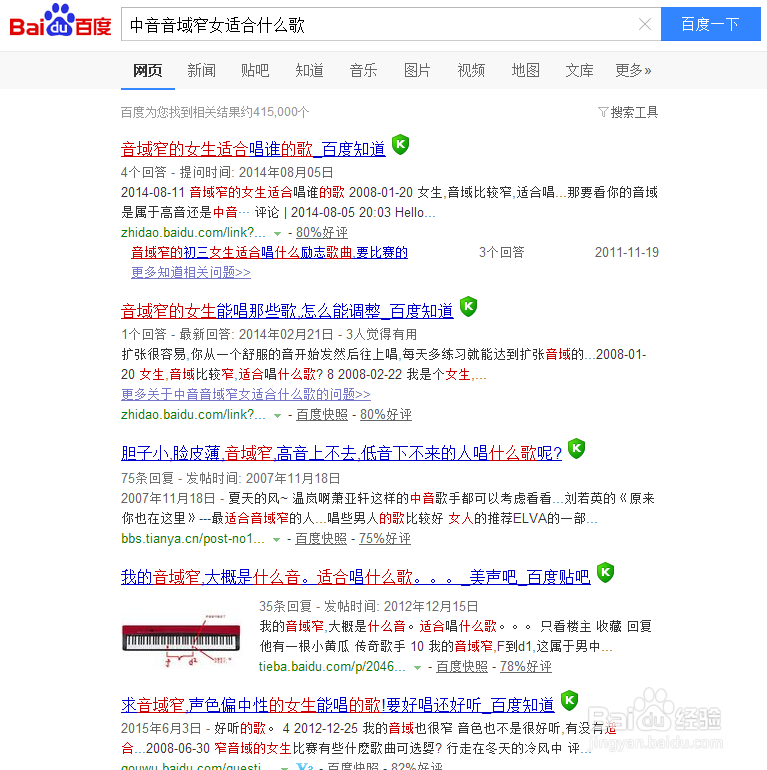The image size is (767, 770).
Task: Open the 贴吧 tab
Action: pyautogui.click(x=255, y=71)
